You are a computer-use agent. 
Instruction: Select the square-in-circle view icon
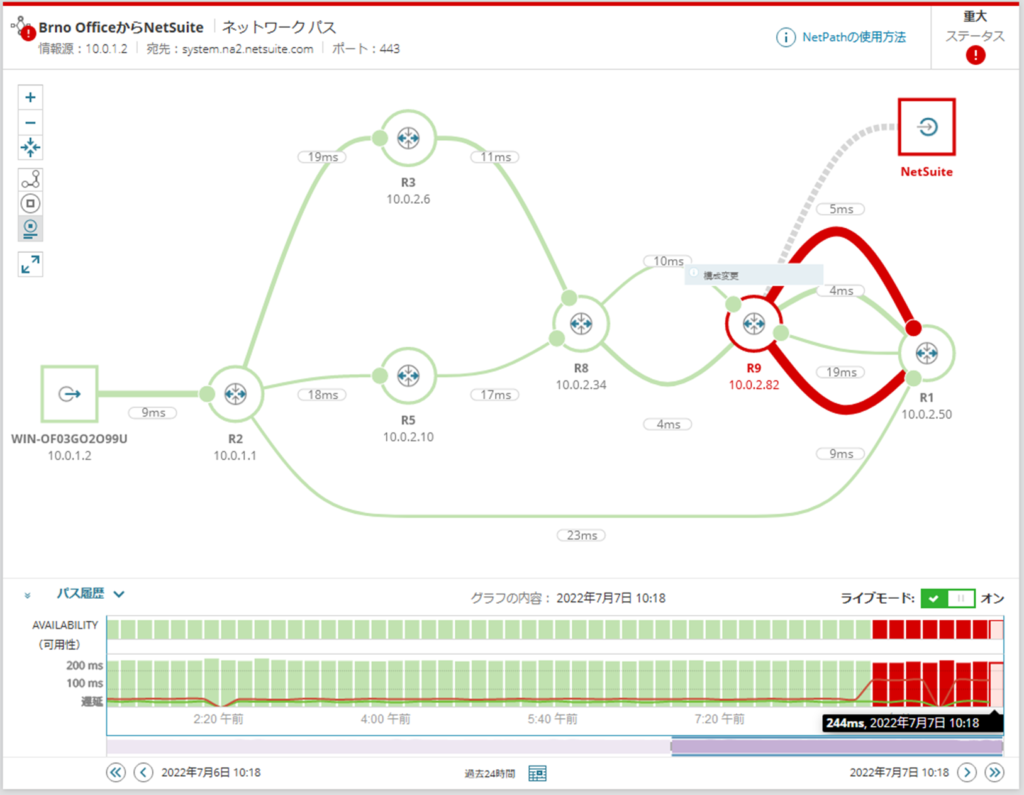[30, 204]
